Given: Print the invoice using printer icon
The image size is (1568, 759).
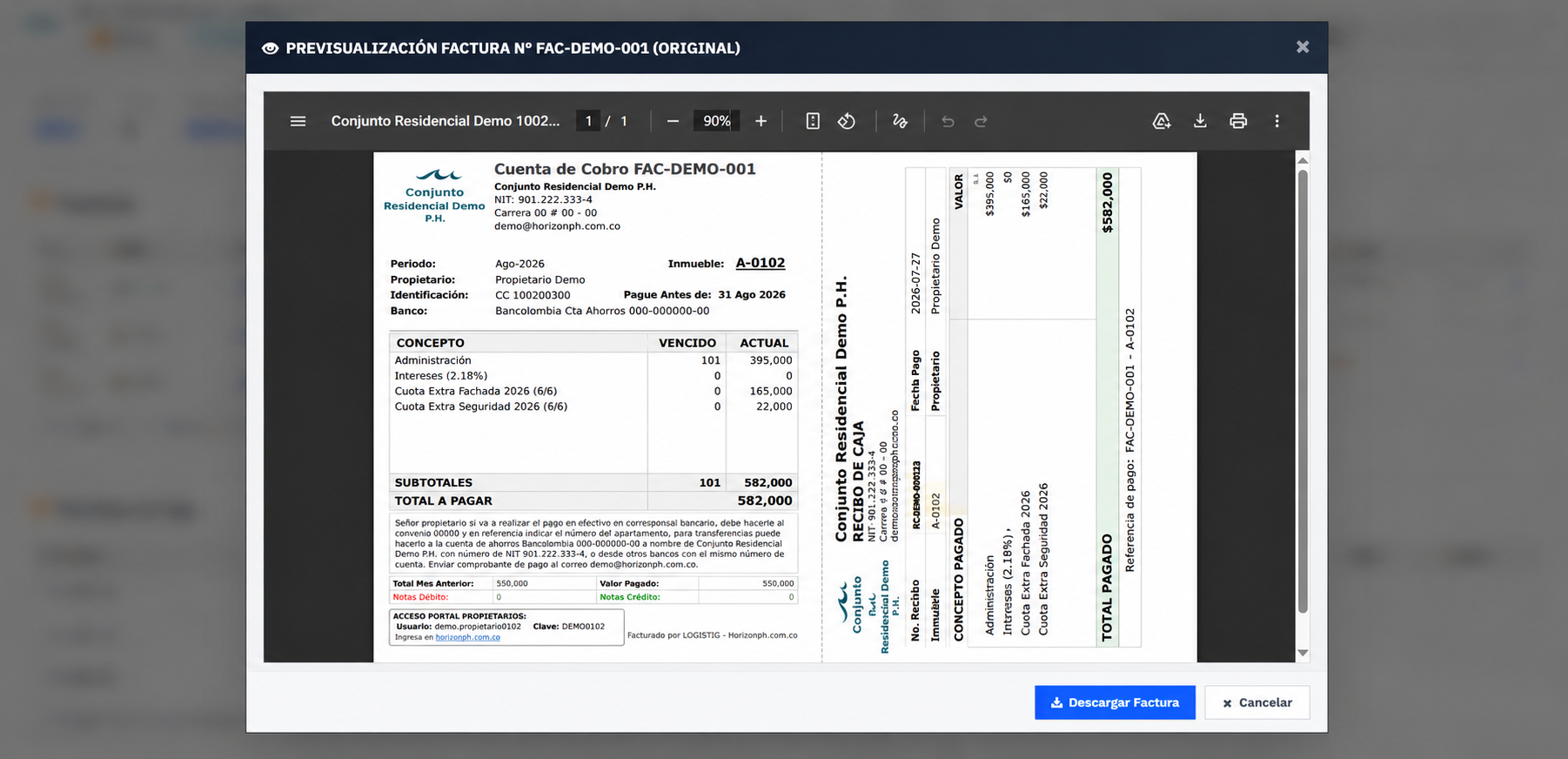Looking at the screenshot, I should [x=1238, y=121].
